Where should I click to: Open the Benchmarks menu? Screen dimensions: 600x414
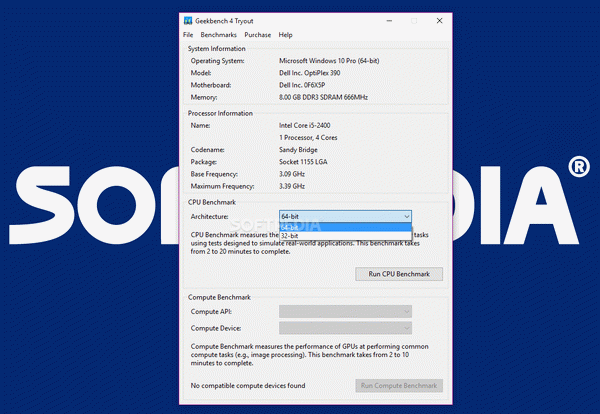coord(217,35)
